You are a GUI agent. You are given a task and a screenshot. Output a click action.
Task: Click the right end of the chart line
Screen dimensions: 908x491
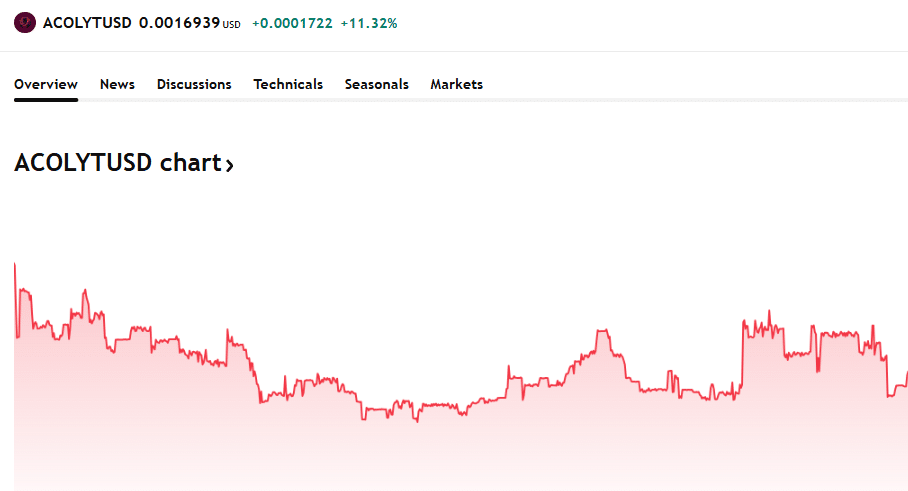pyautogui.click(x=906, y=373)
